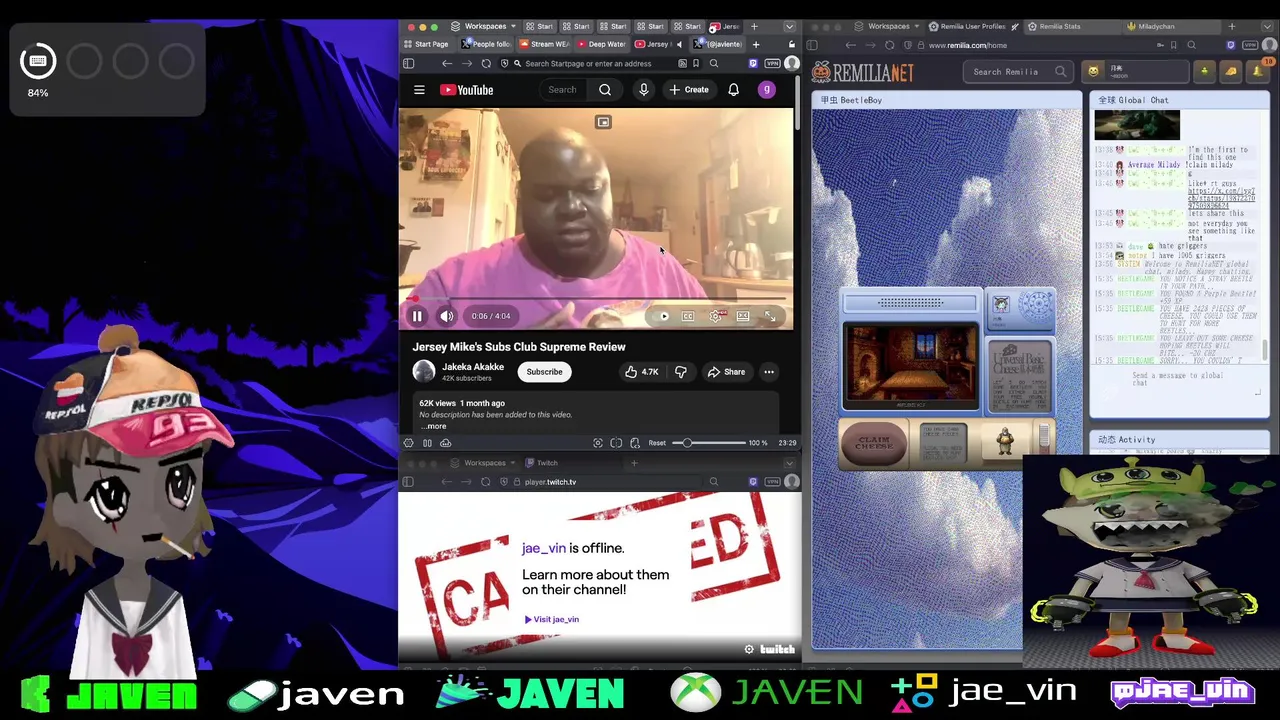Expand tab list chevron in Remilia window

pyautogui.click(x=1266, y=26)
